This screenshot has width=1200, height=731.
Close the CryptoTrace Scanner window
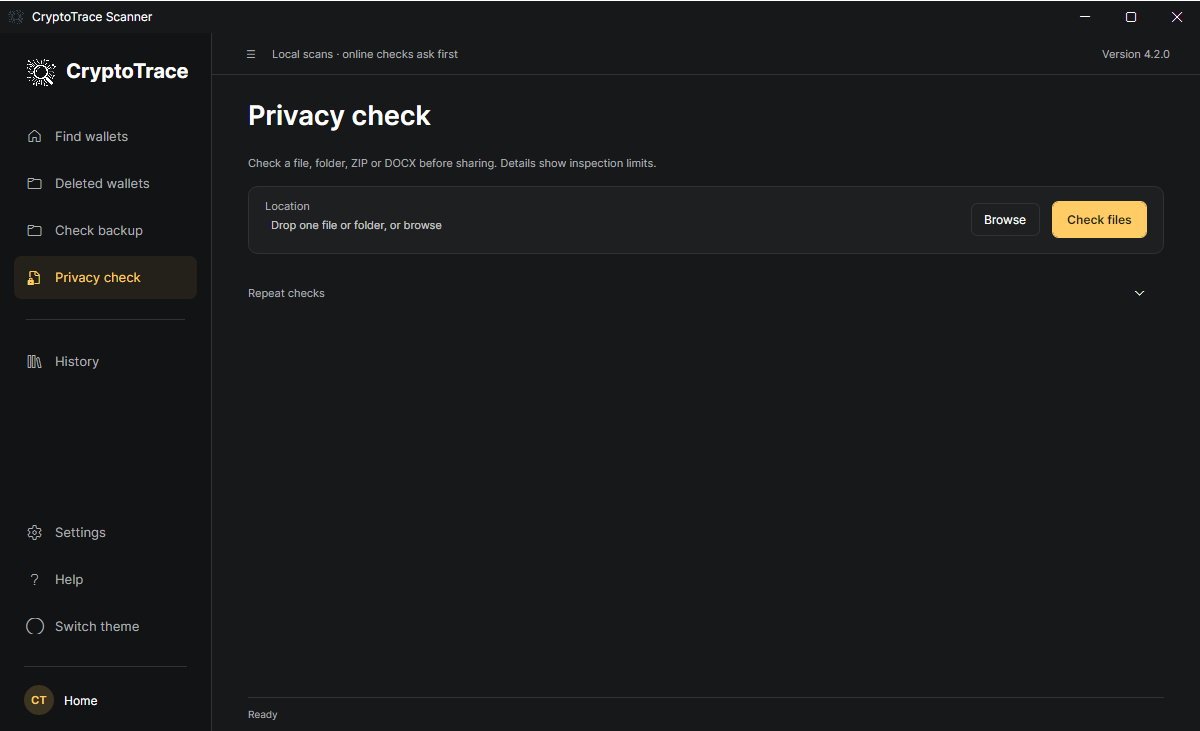pos(1177,17)
